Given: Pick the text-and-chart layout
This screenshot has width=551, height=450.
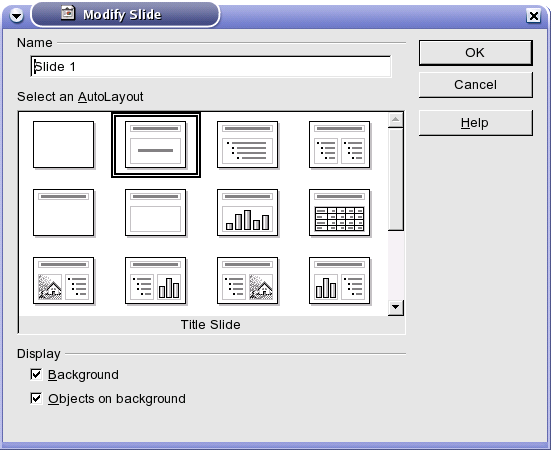Looking at the screenshot, I should tap(156, 281).
